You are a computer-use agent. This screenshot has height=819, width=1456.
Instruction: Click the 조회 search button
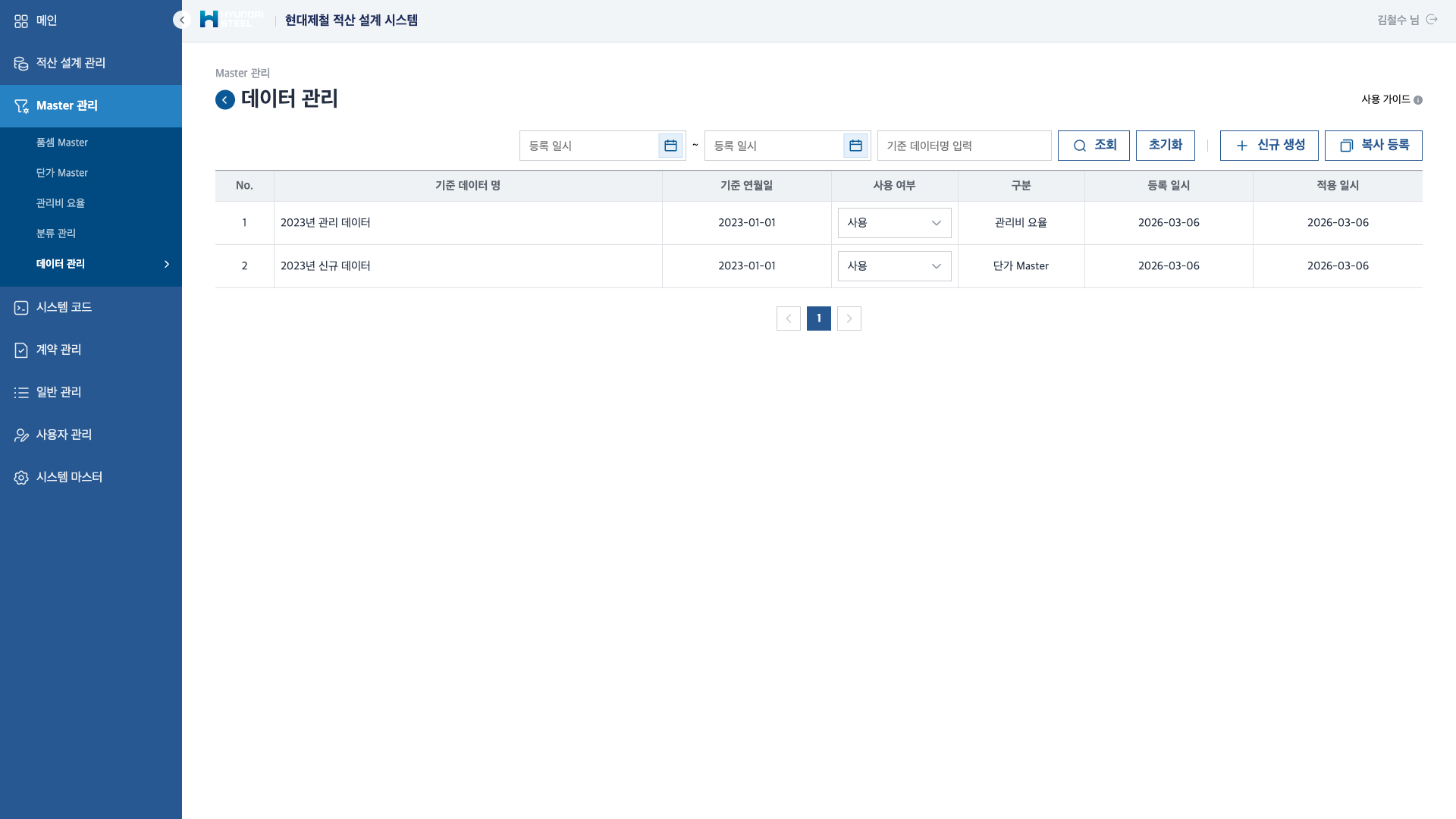click(x=1093, y=146)
